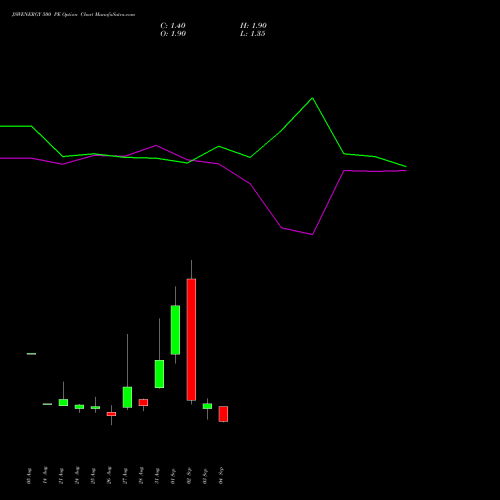Viewport: 500px width, 500px height.
Task: Select the green candle for 01 Sep
Action: tap(175, 330)
